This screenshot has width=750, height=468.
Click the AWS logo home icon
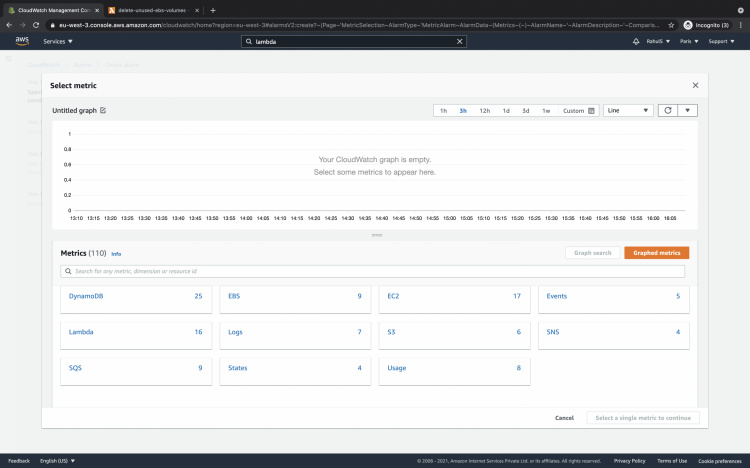tap(21, 42)
